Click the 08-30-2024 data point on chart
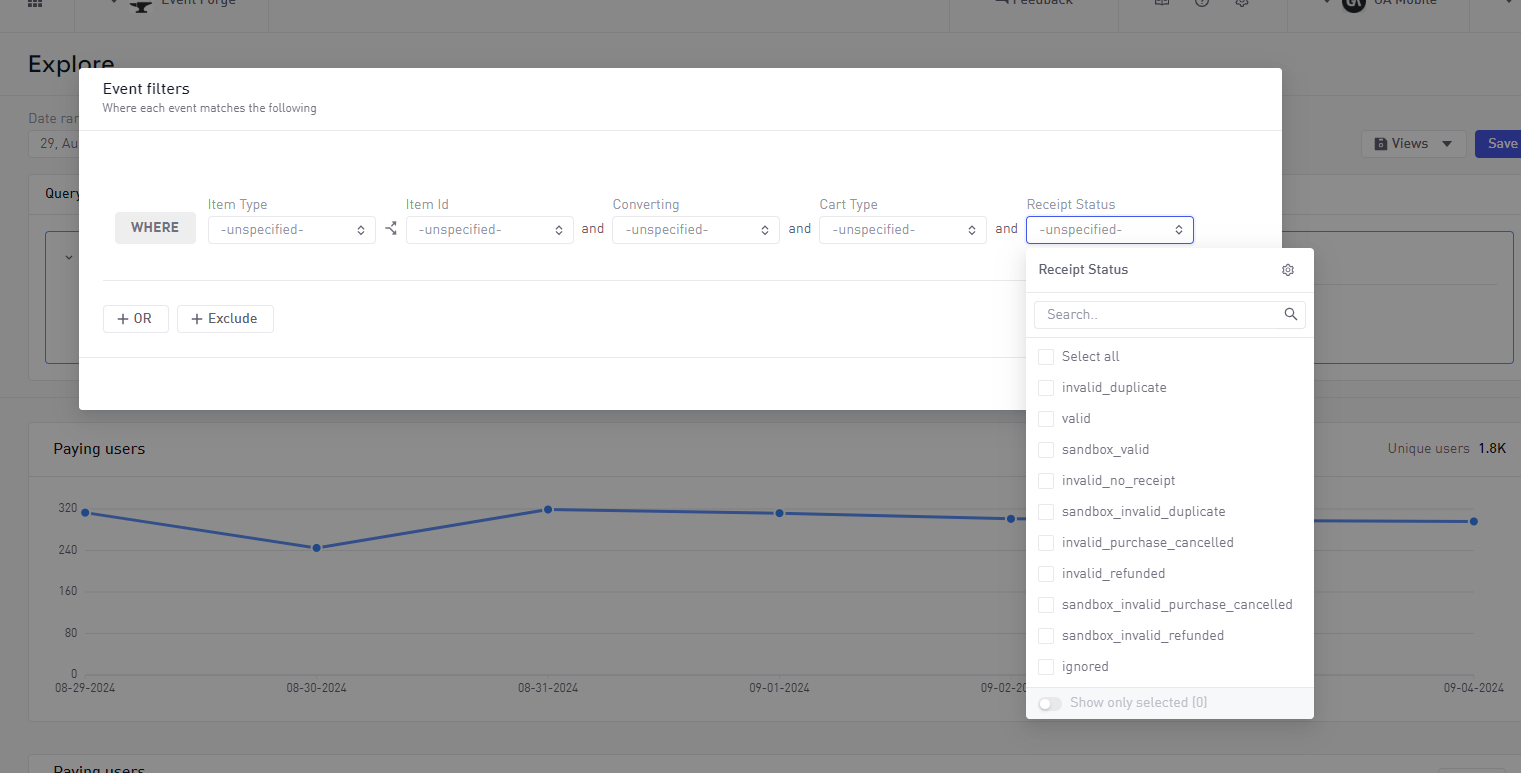The width and height of the screenshot is (1521, 773). 316,548
